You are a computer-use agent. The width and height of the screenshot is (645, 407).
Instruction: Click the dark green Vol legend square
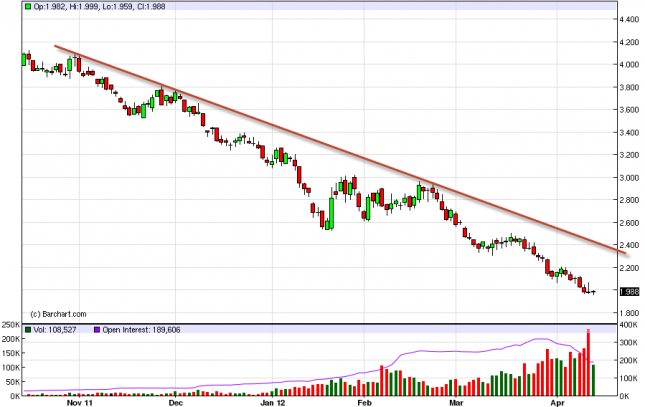click(x=28, y=330)
